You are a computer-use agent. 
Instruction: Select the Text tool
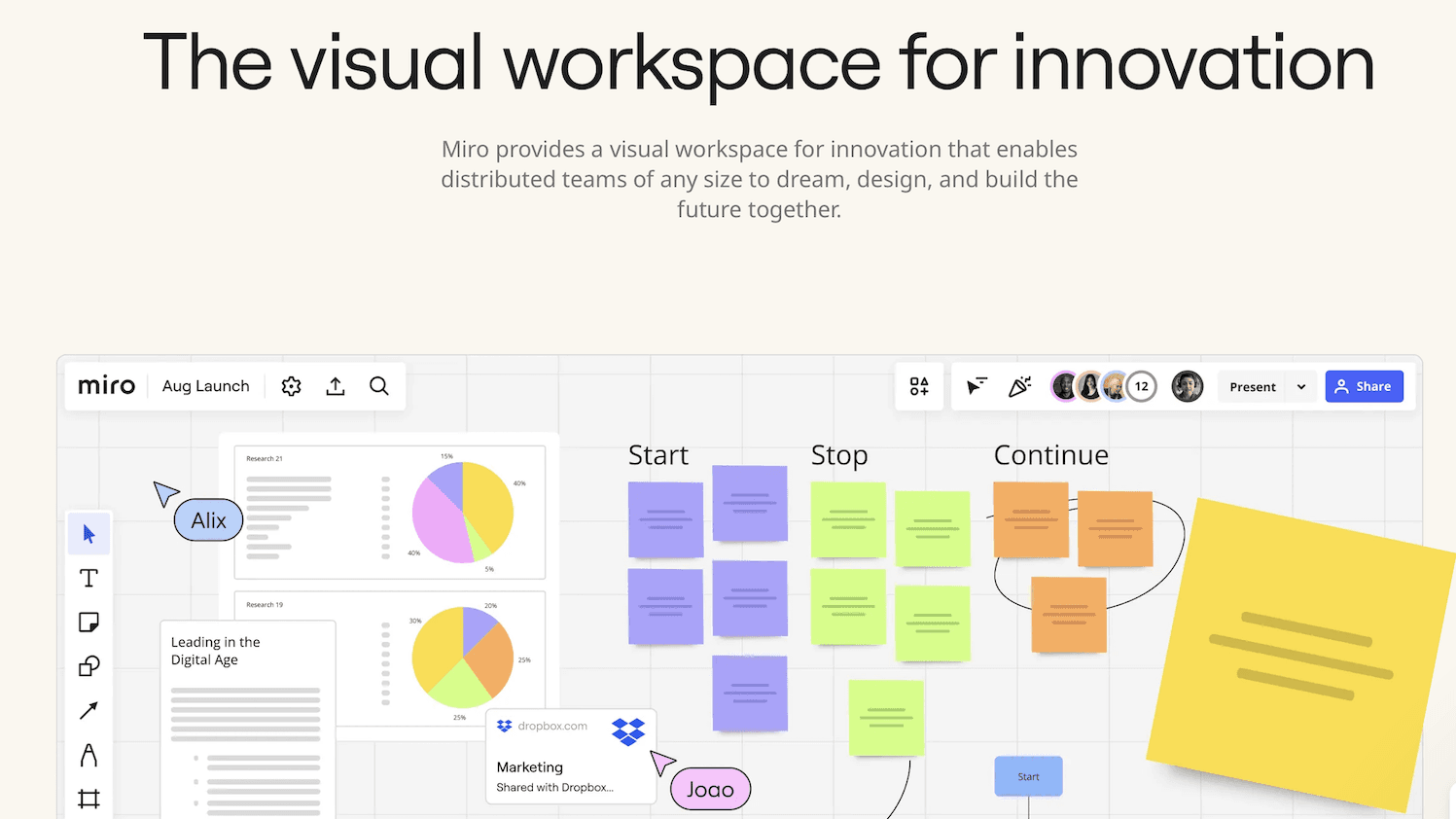[x=89, y=578]
